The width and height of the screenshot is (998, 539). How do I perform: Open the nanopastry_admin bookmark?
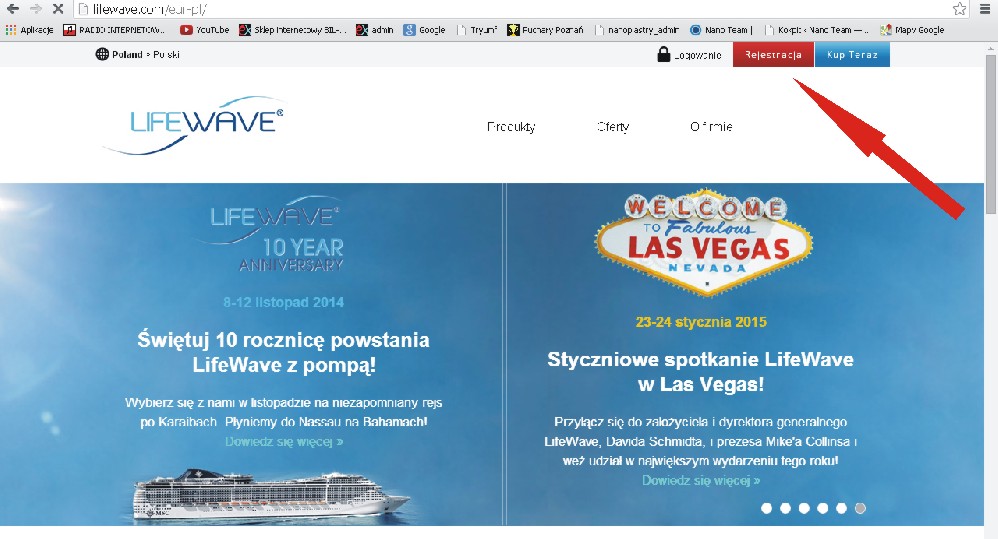[637, 30]
